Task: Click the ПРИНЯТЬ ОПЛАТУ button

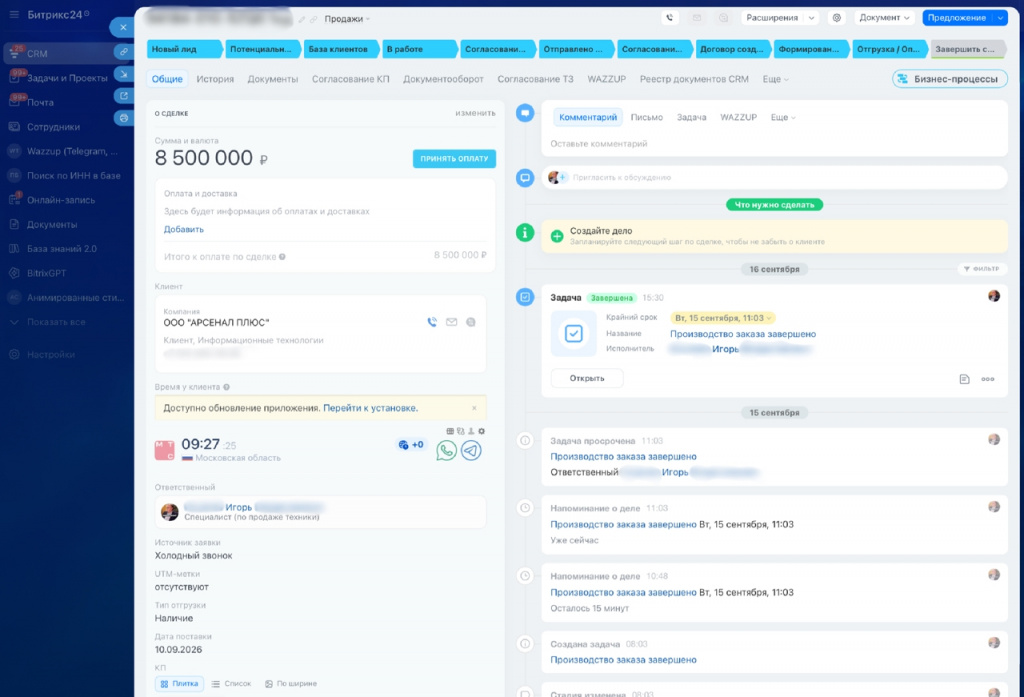Action: click(x=454, y=159)
